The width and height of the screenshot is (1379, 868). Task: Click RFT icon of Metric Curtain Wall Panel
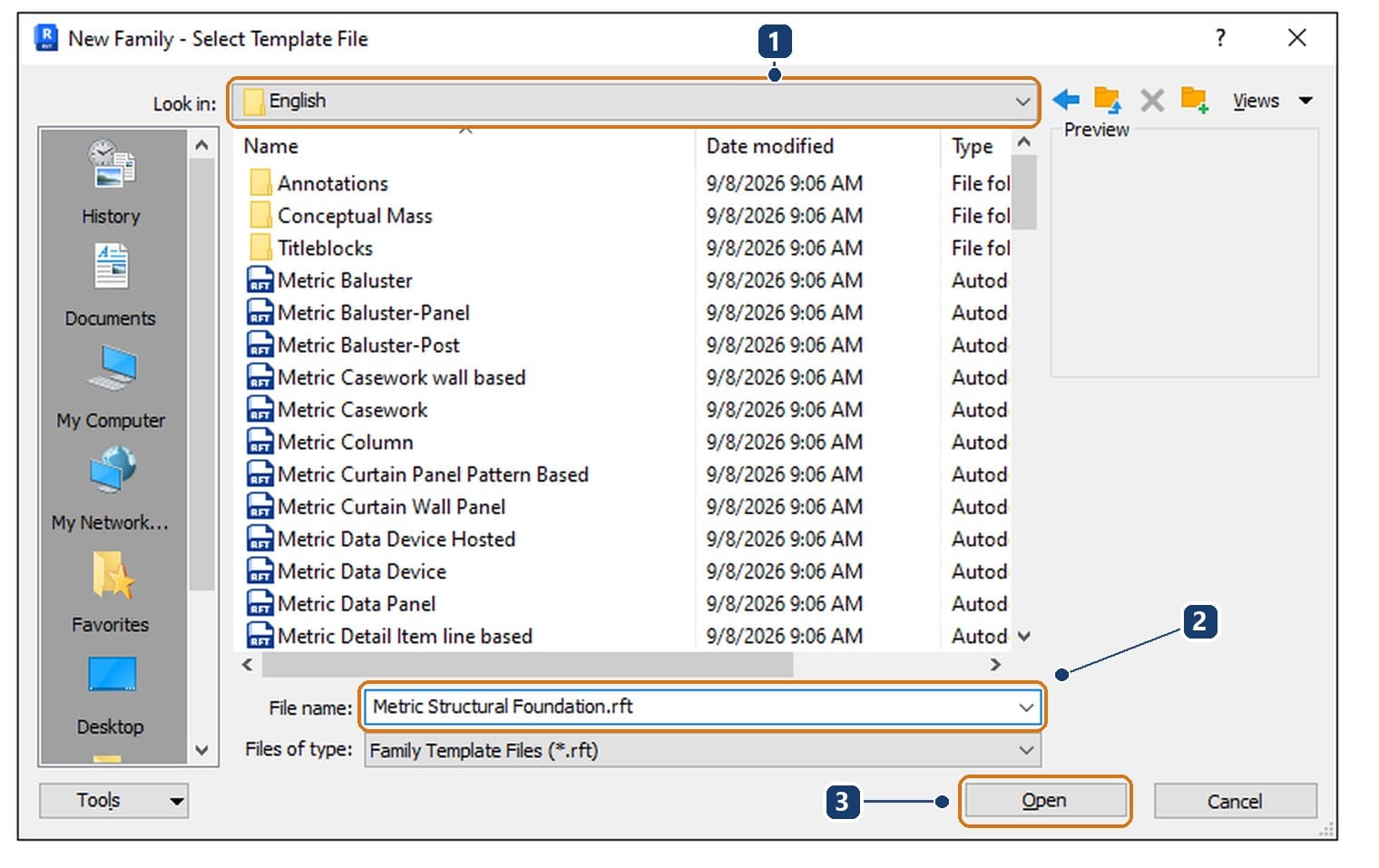point(260,506)
